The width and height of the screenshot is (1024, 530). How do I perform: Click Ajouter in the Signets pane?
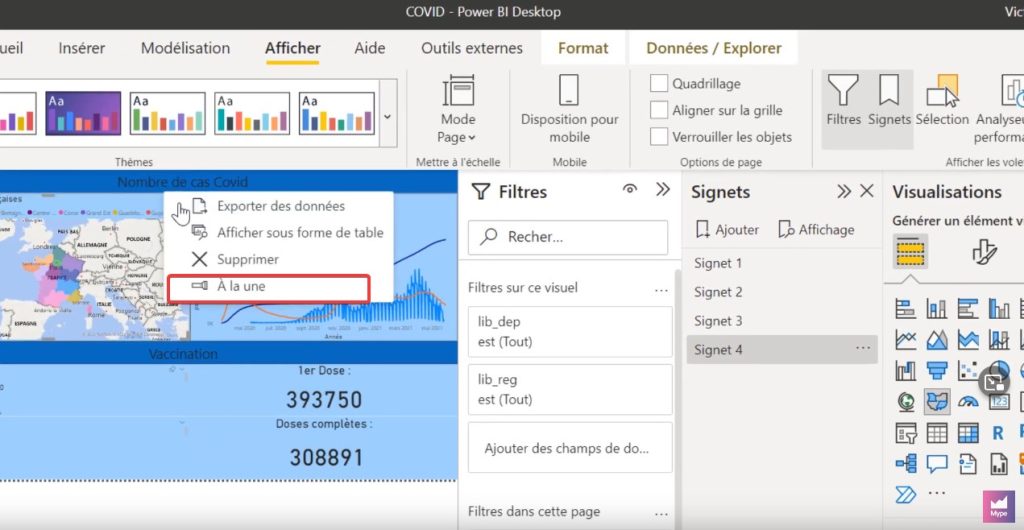click(x=727, y=230)
